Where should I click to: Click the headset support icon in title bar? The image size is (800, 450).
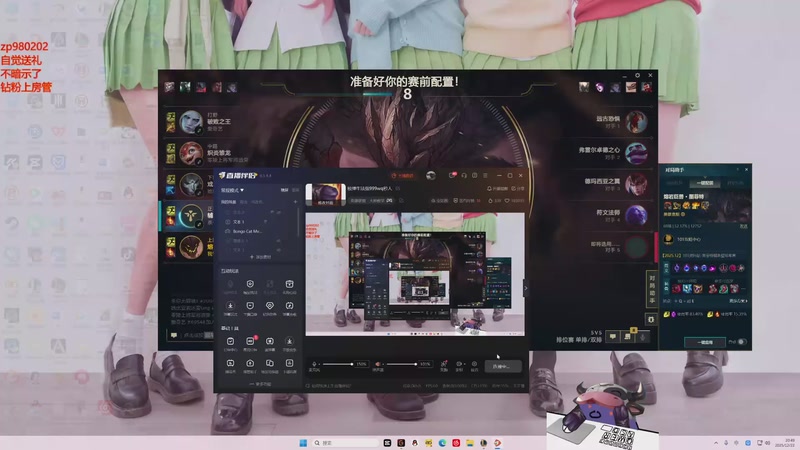(x=464, y=176)
